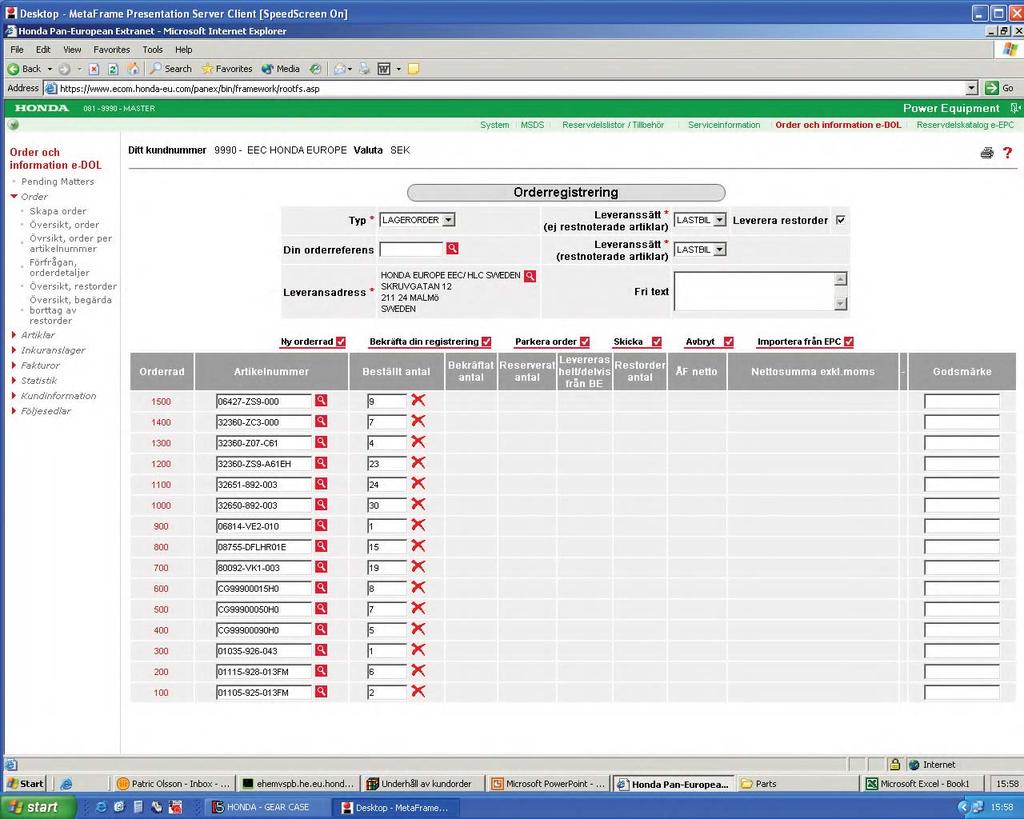Open help with the red question mark

click(1008, 153)
